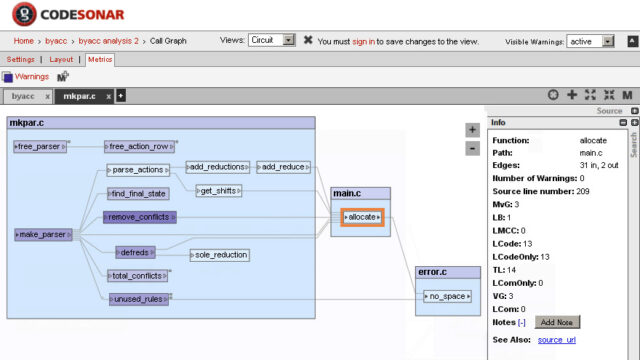Open byacc analysis 2 breadcrumb
The width and height of the screenshot is (640, 360).
[x=109, y=41]
